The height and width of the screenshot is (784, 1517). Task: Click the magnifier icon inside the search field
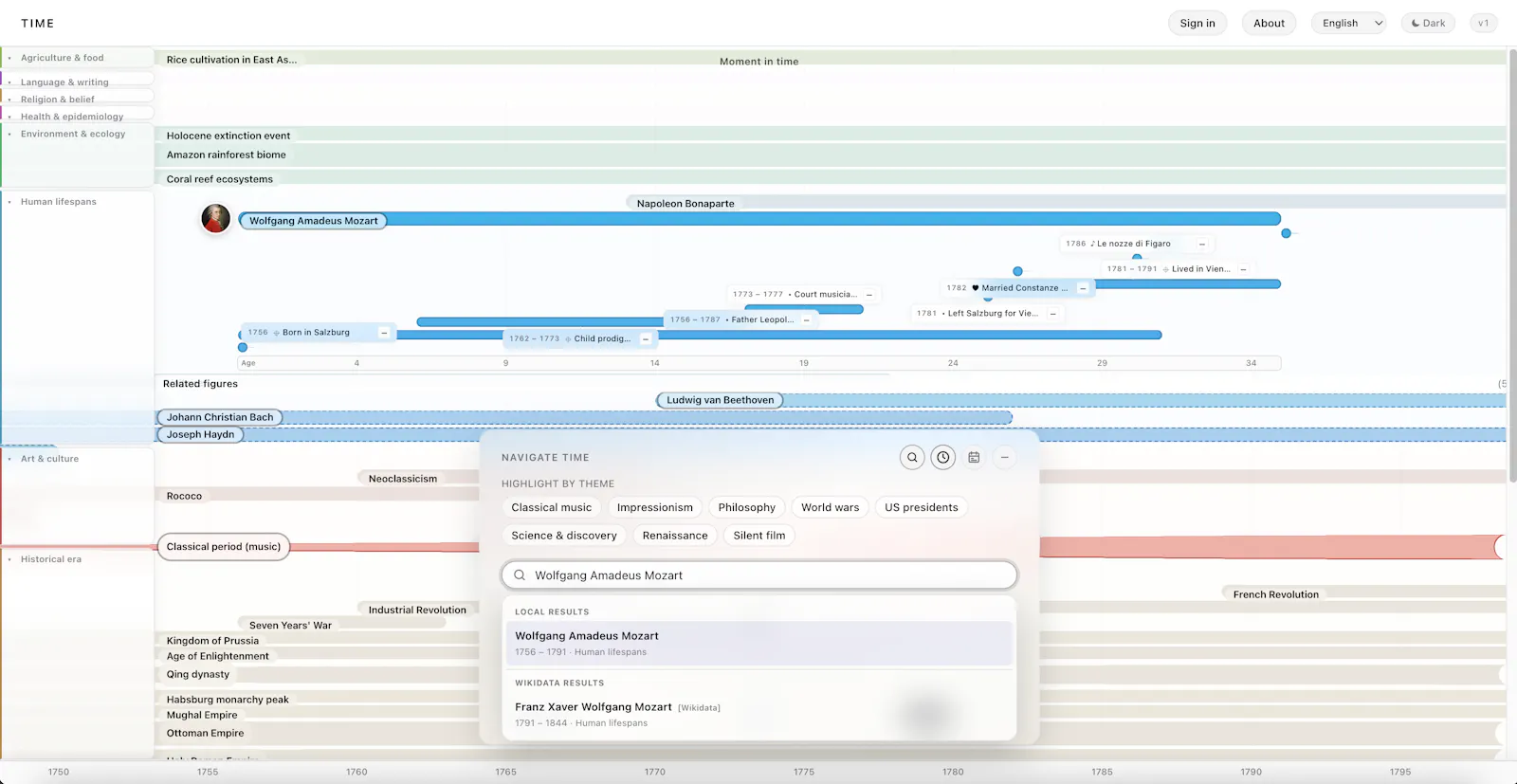pyautogui.click(x=520, y=575)
